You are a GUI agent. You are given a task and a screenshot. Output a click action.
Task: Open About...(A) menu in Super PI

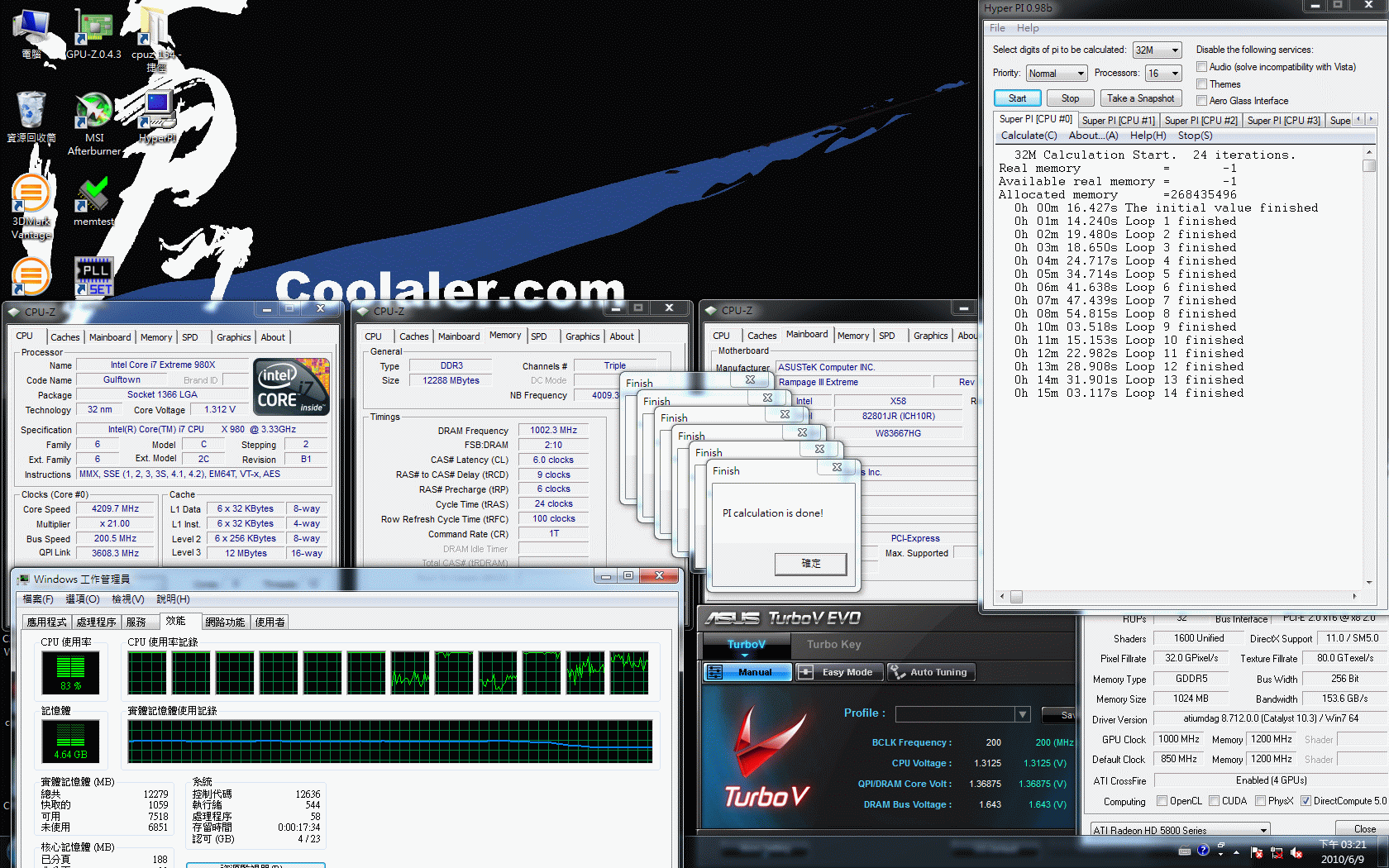(1093, 136)
